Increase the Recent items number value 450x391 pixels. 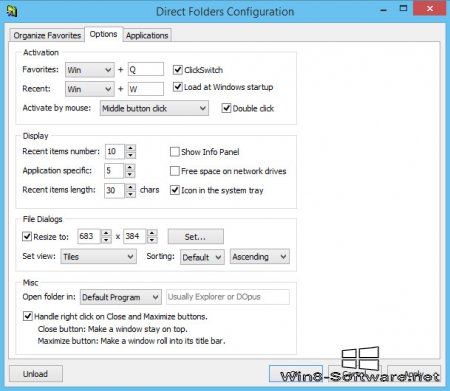pyautogui.click(x=130, y=148)
